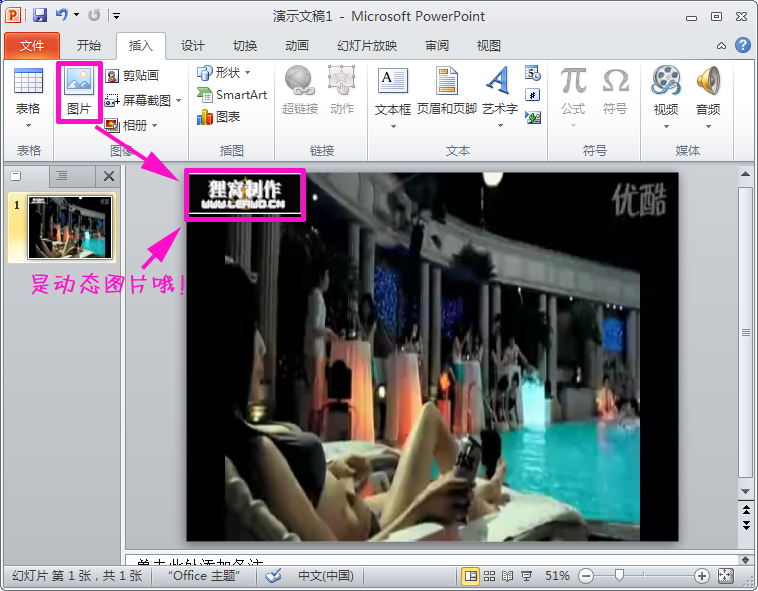The height and width of the screenshot is (591, 758).
Task: Expand 相册 dropdown arrow
Action: click(x=155, y=126)
